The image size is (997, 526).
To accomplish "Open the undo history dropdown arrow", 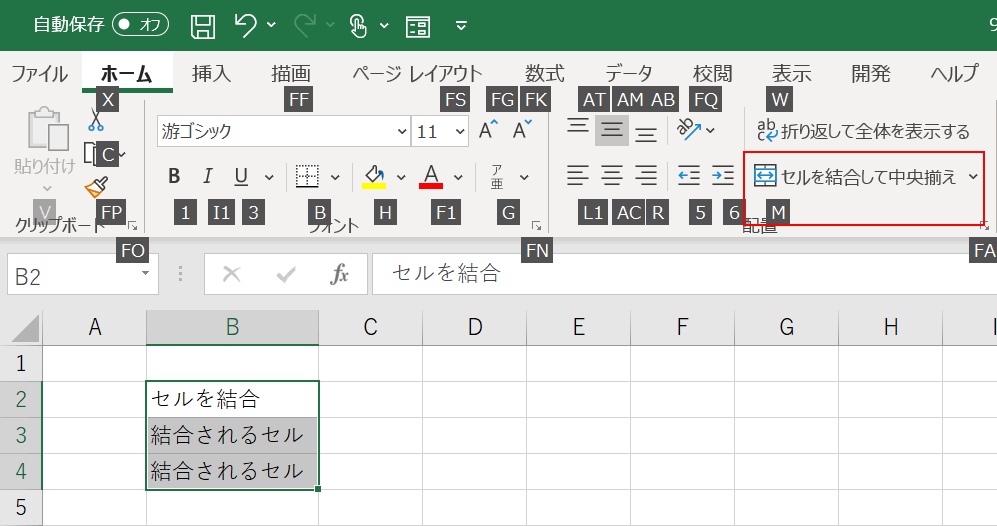I will (272, 25).
